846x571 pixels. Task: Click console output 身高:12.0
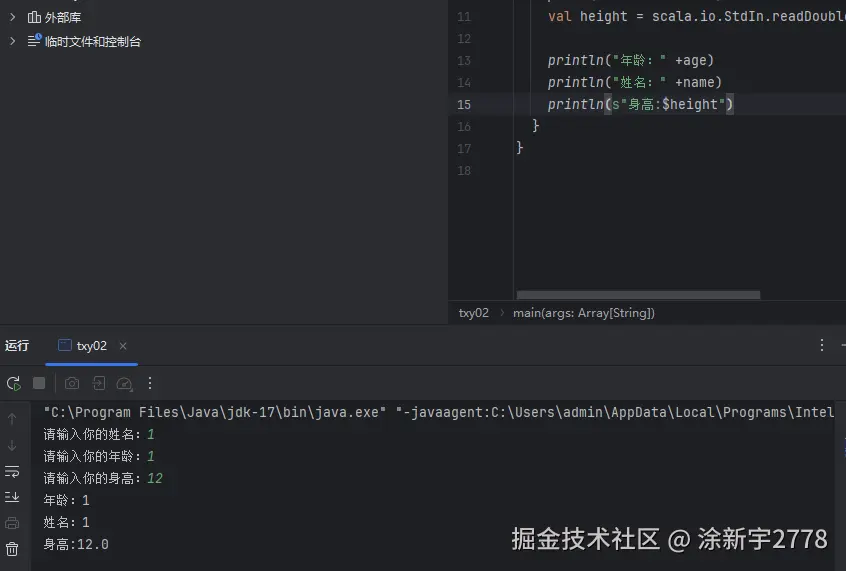pos(76,545)
